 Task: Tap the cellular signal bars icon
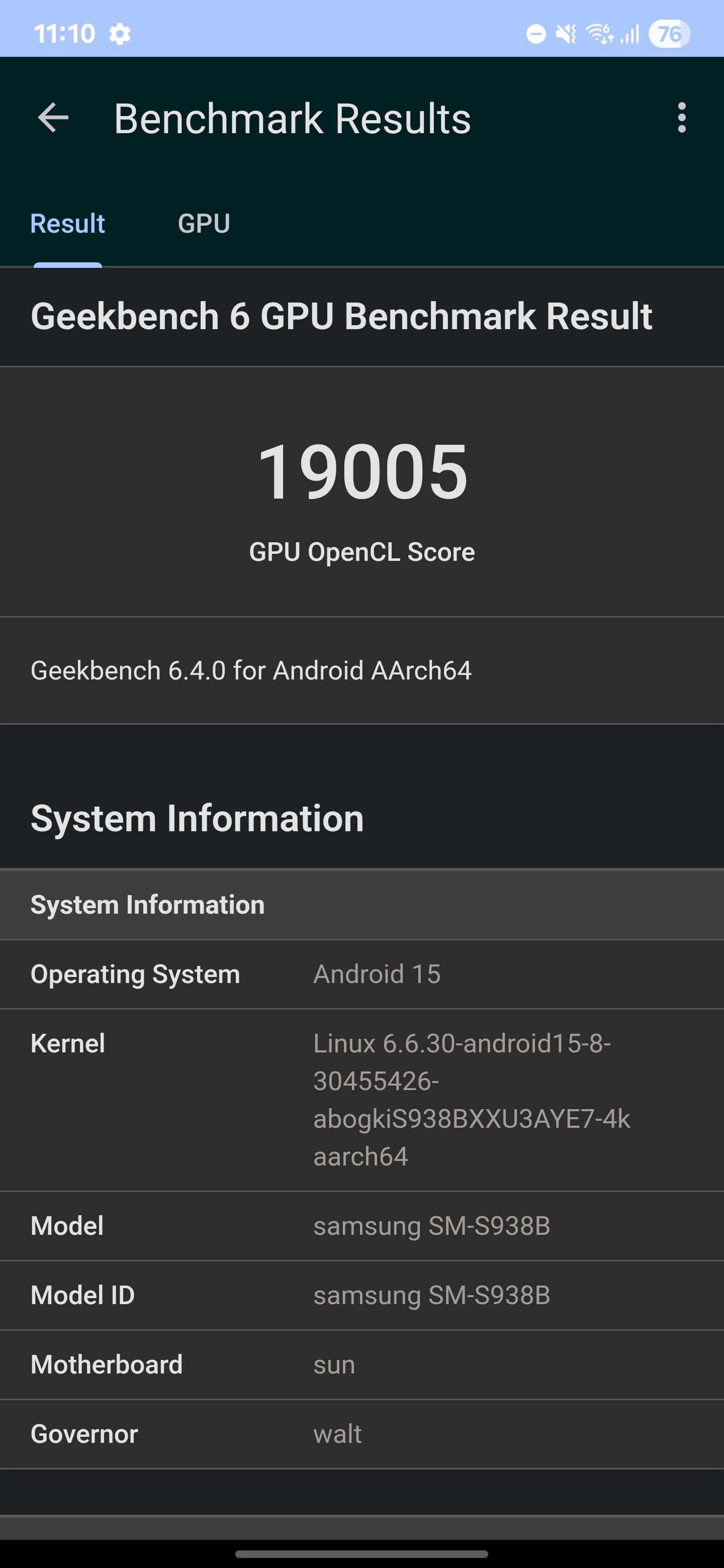tap(629, 34)
